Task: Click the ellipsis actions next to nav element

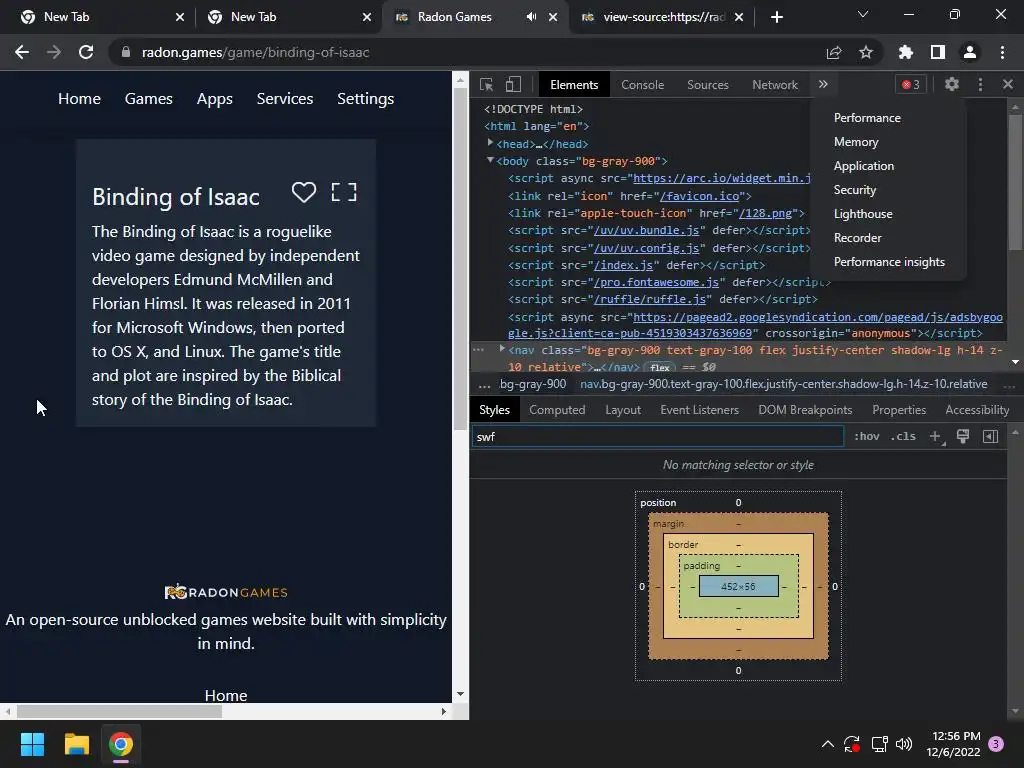Action: coord(478,350)
